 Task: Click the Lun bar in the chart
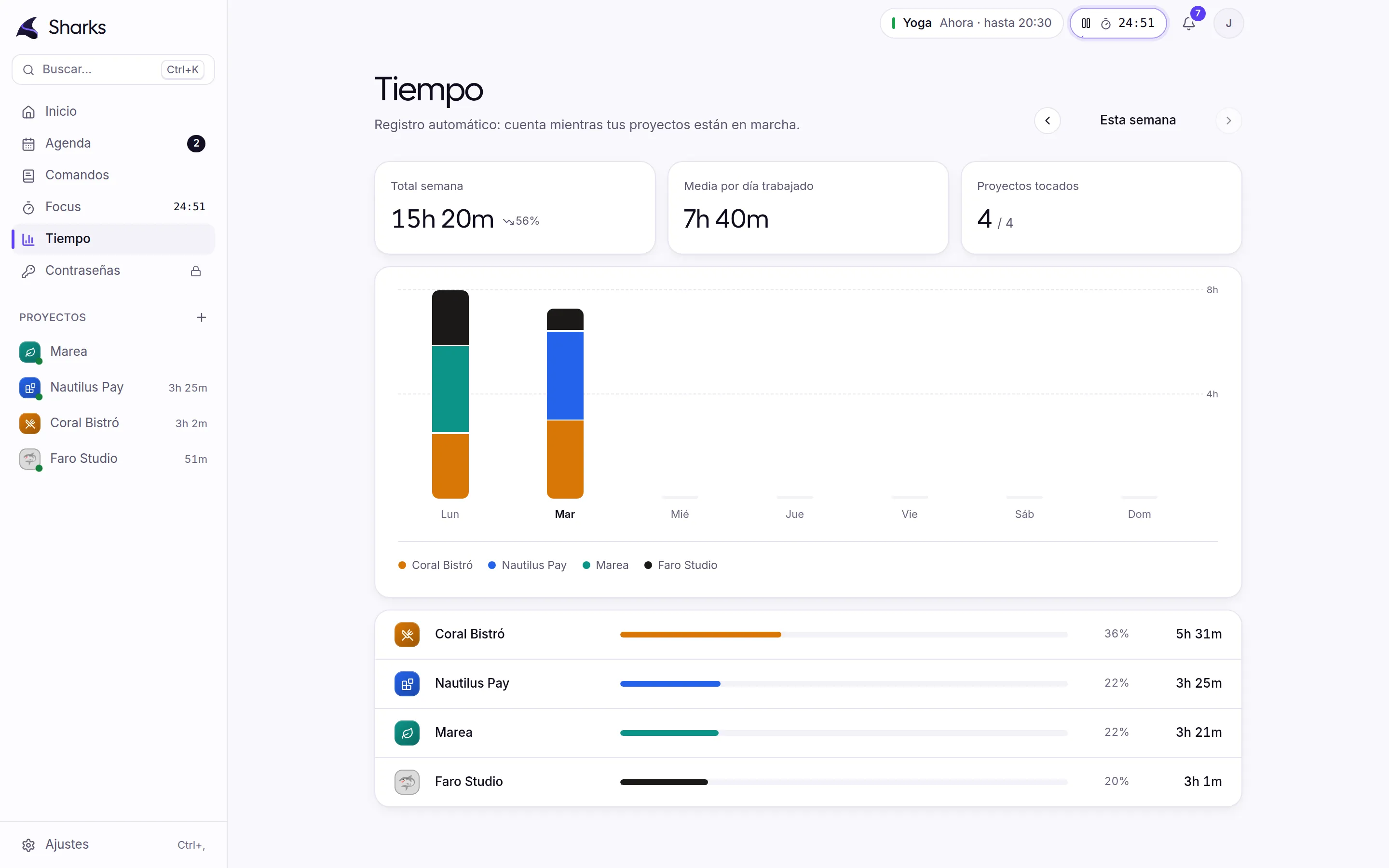(x=450, y=394)
